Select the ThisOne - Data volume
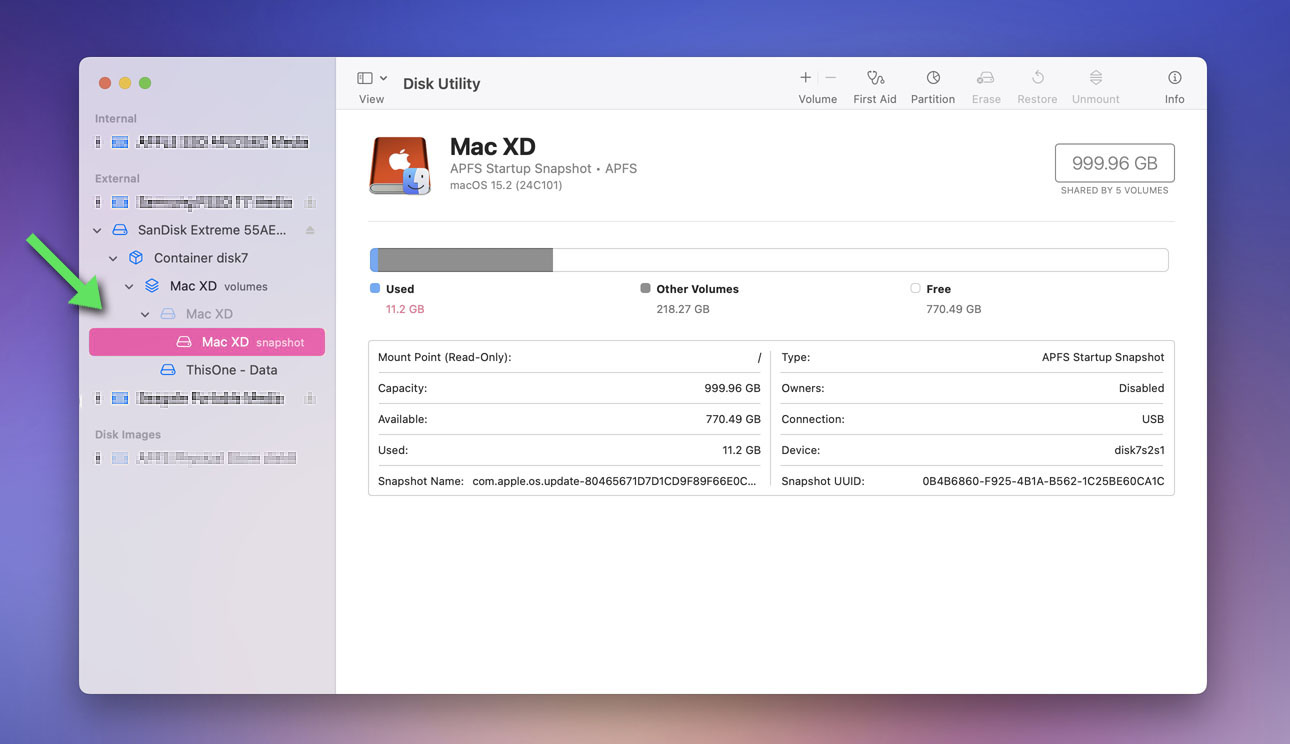 232,370
